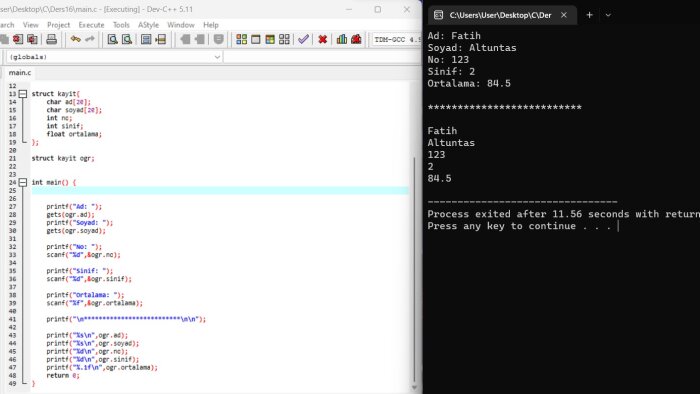Screen dimensions: 700x394
Task: Click the 'struct kayit ogr;' code line
Action: point(63,158)
